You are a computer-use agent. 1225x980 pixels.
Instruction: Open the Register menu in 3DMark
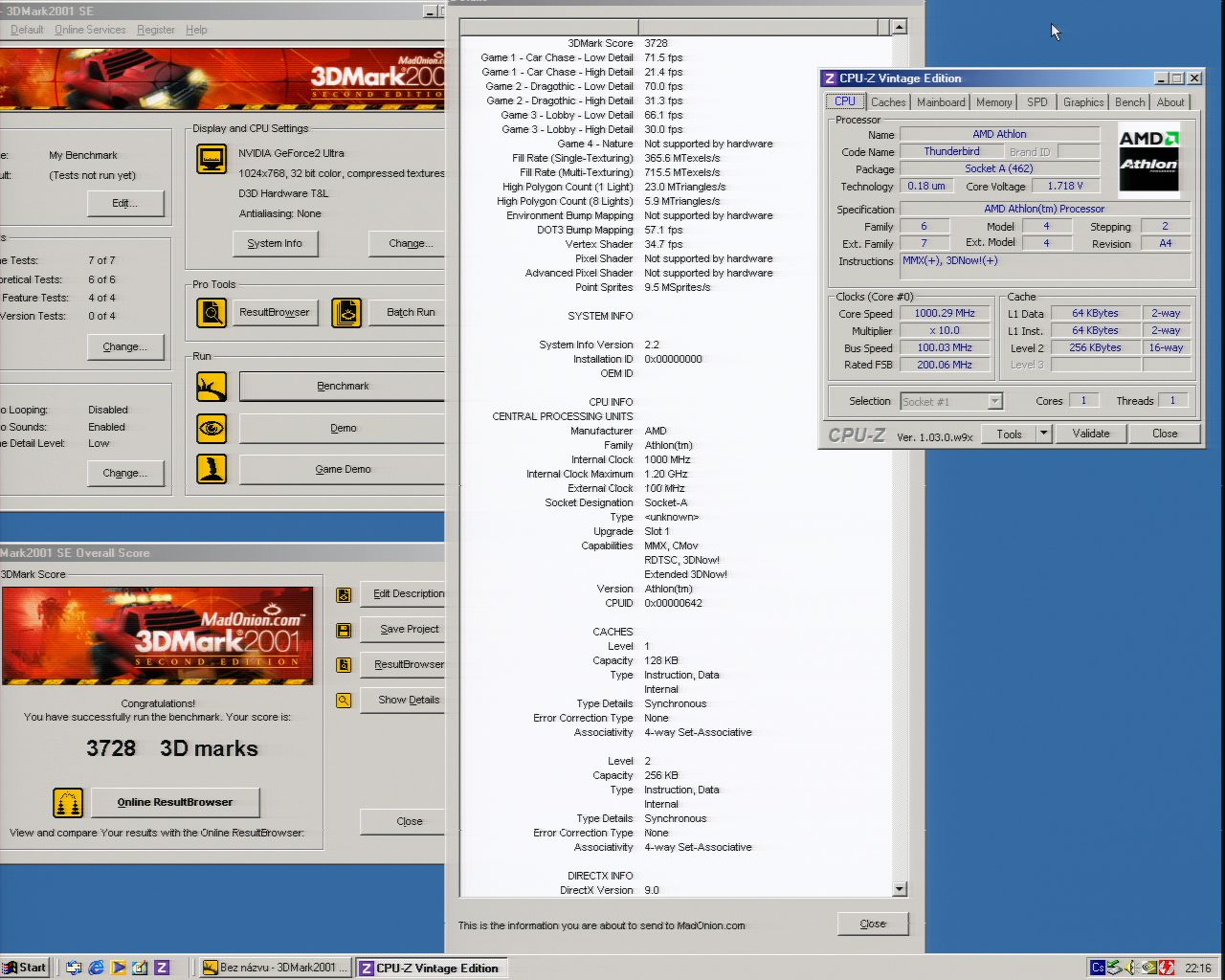(x=156, y=30)
